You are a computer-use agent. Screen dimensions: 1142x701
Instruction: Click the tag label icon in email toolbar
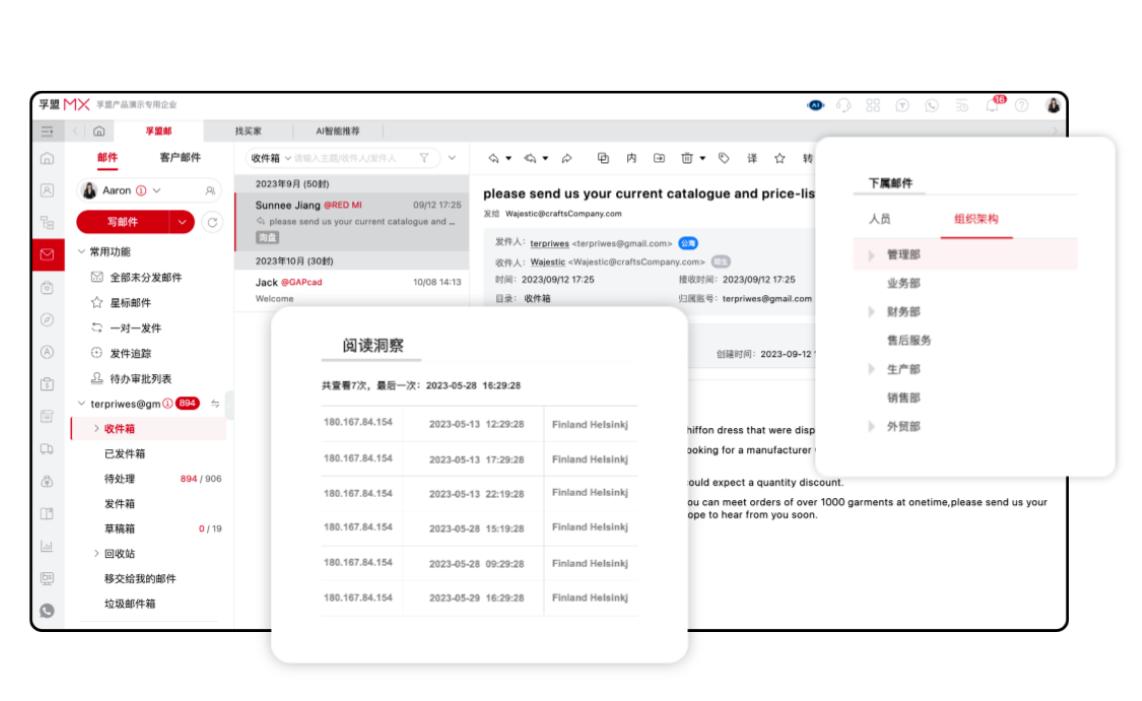pyautogui.click(x=723, y=158)
